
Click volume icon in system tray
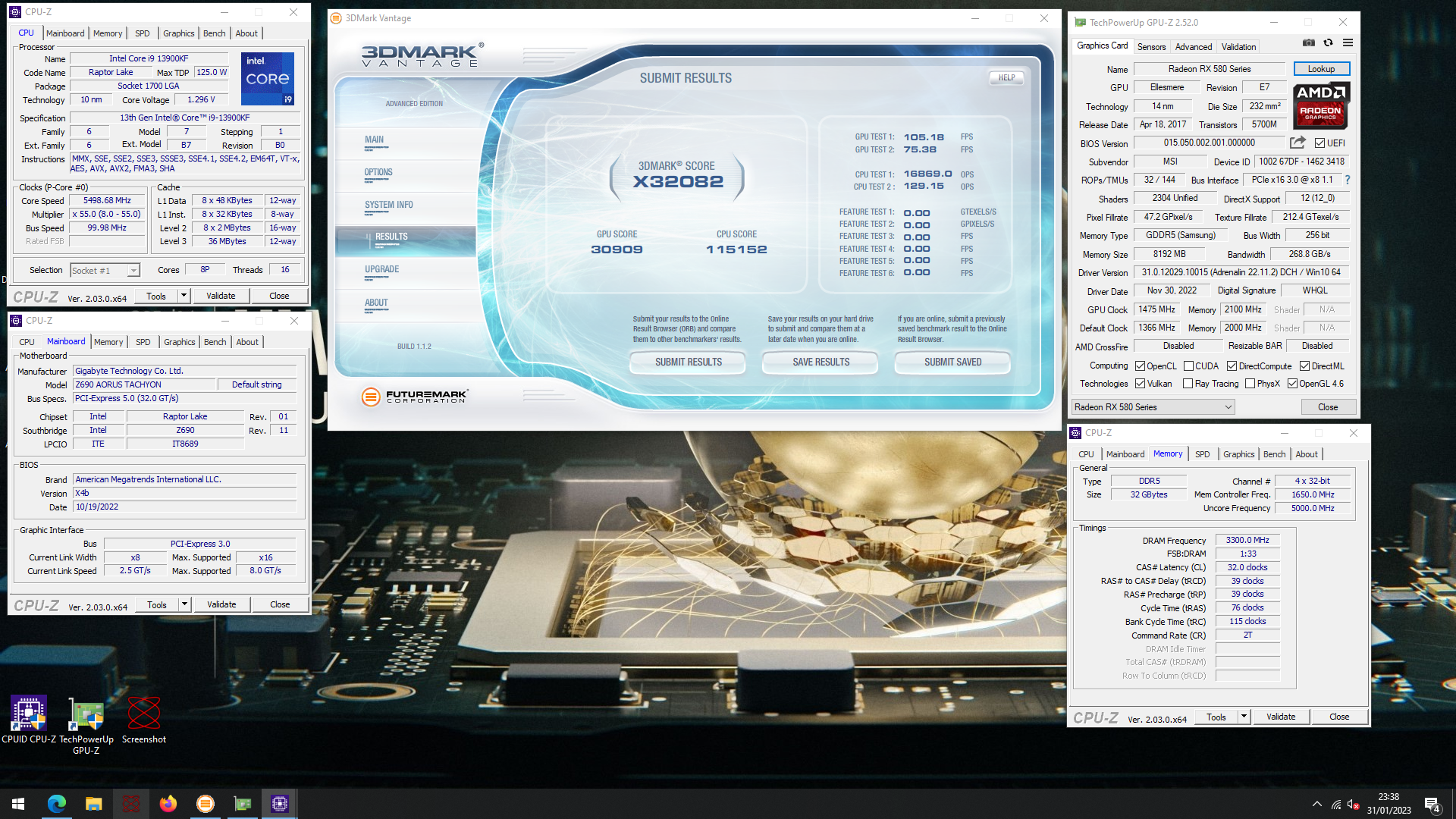[1353, 804]
